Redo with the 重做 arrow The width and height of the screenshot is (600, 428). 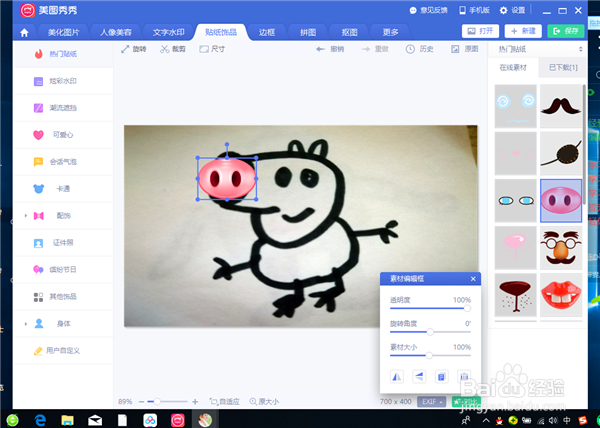(375, 49)
